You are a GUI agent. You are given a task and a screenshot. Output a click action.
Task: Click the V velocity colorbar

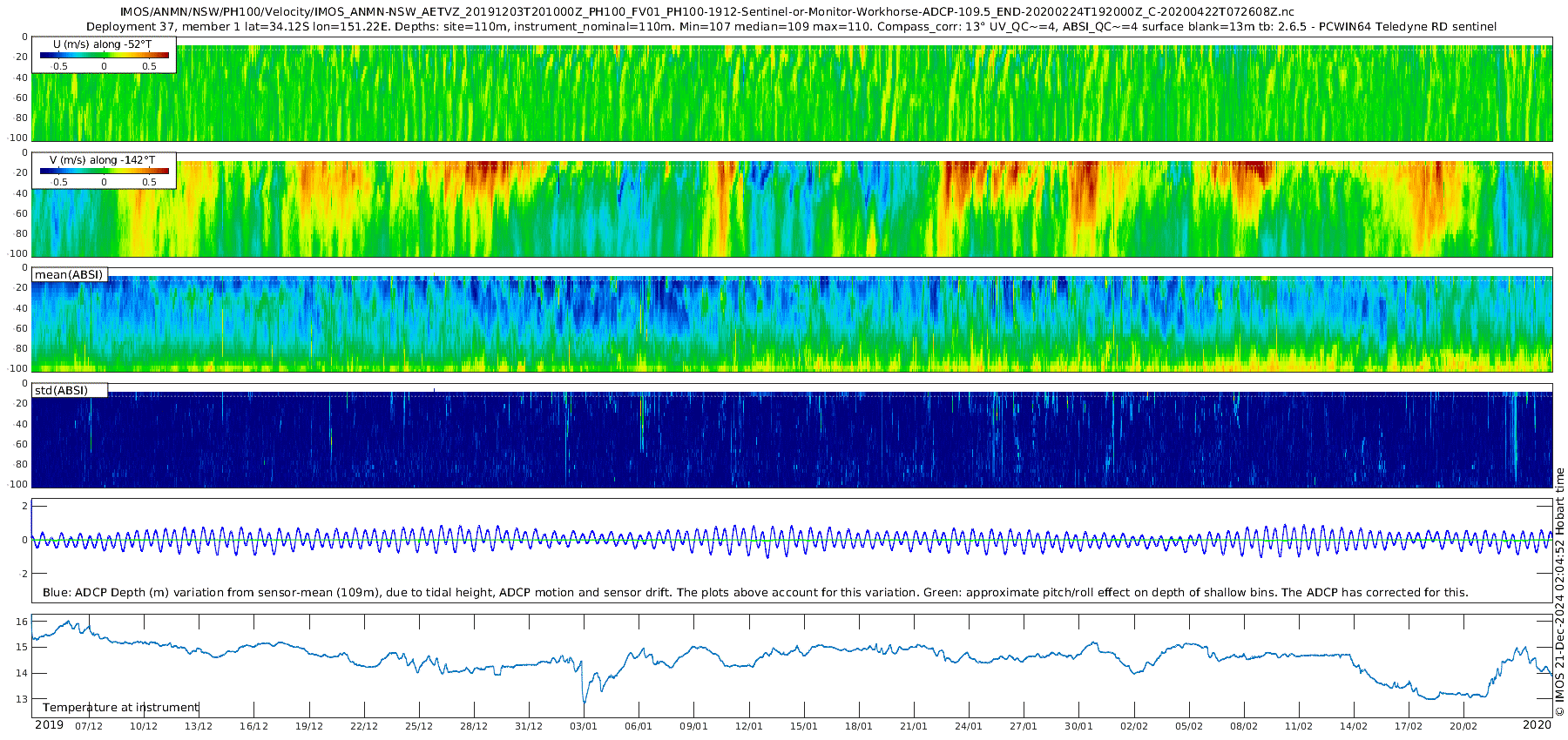point(104,171)
